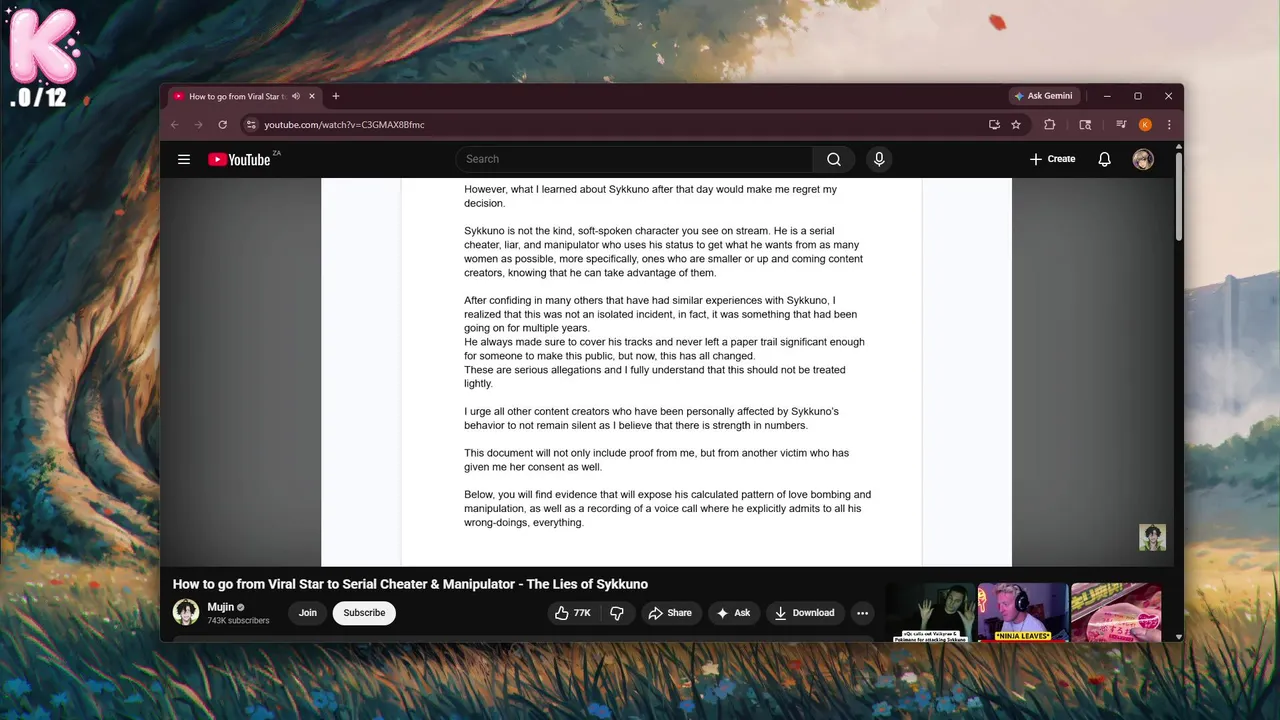Screen dimensions: 1280x720
Task: Open the Mujin channel name link
Action: pos(220,607)
